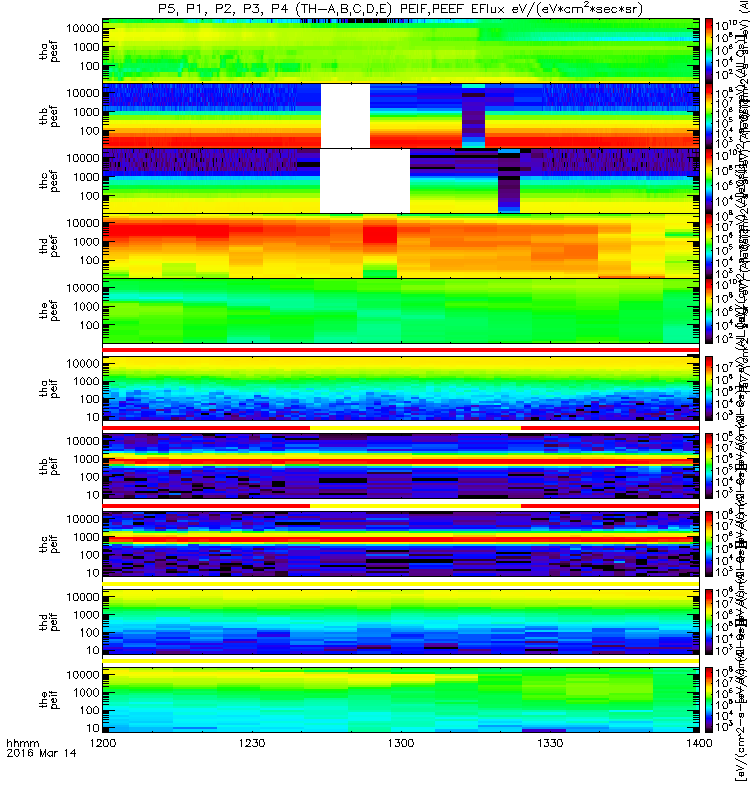Click the '2016 Mar 14' date label
The image size is (750, 800).
pos(41,753)
